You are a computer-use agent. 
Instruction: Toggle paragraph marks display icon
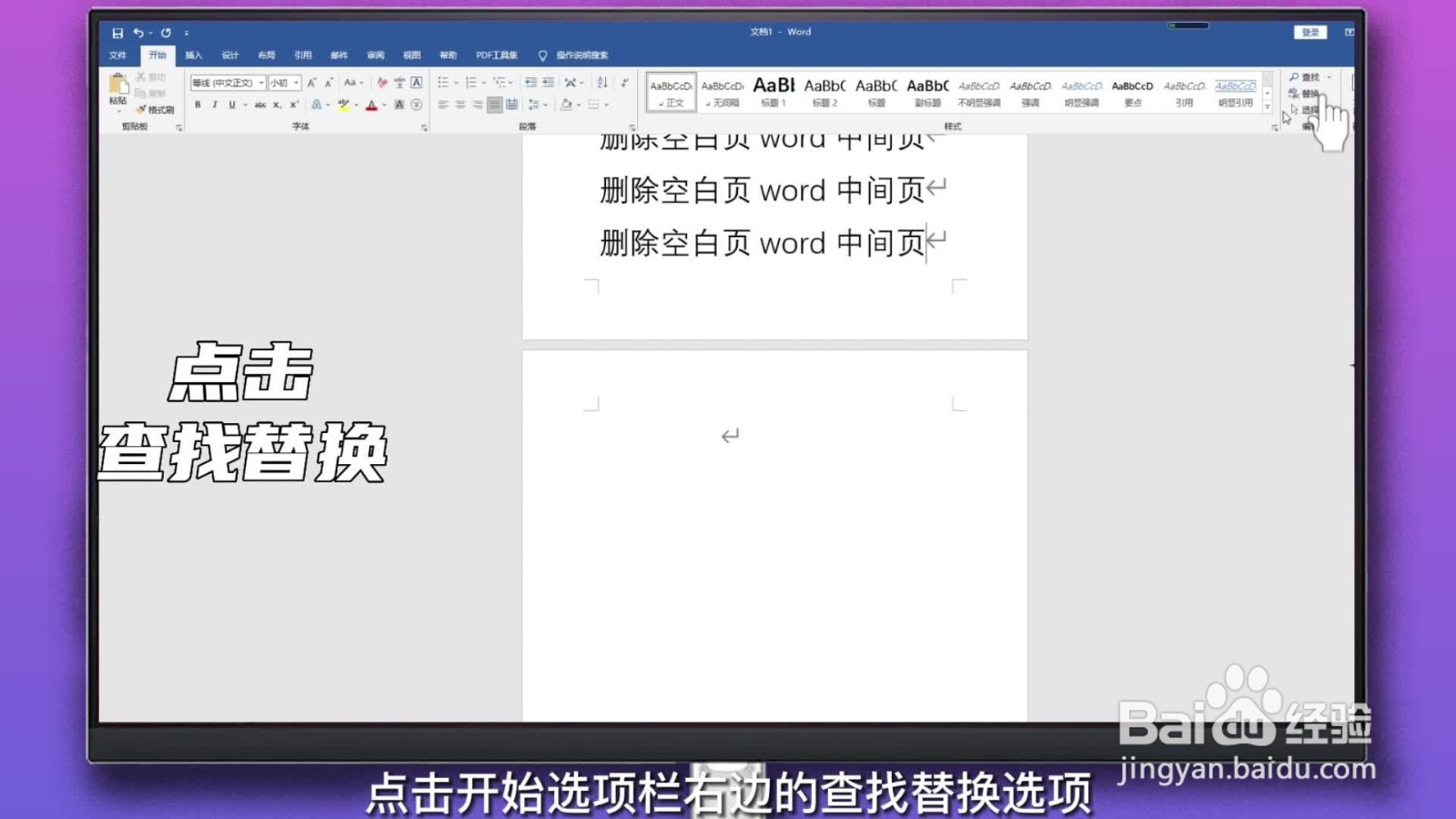click(622, 83)
